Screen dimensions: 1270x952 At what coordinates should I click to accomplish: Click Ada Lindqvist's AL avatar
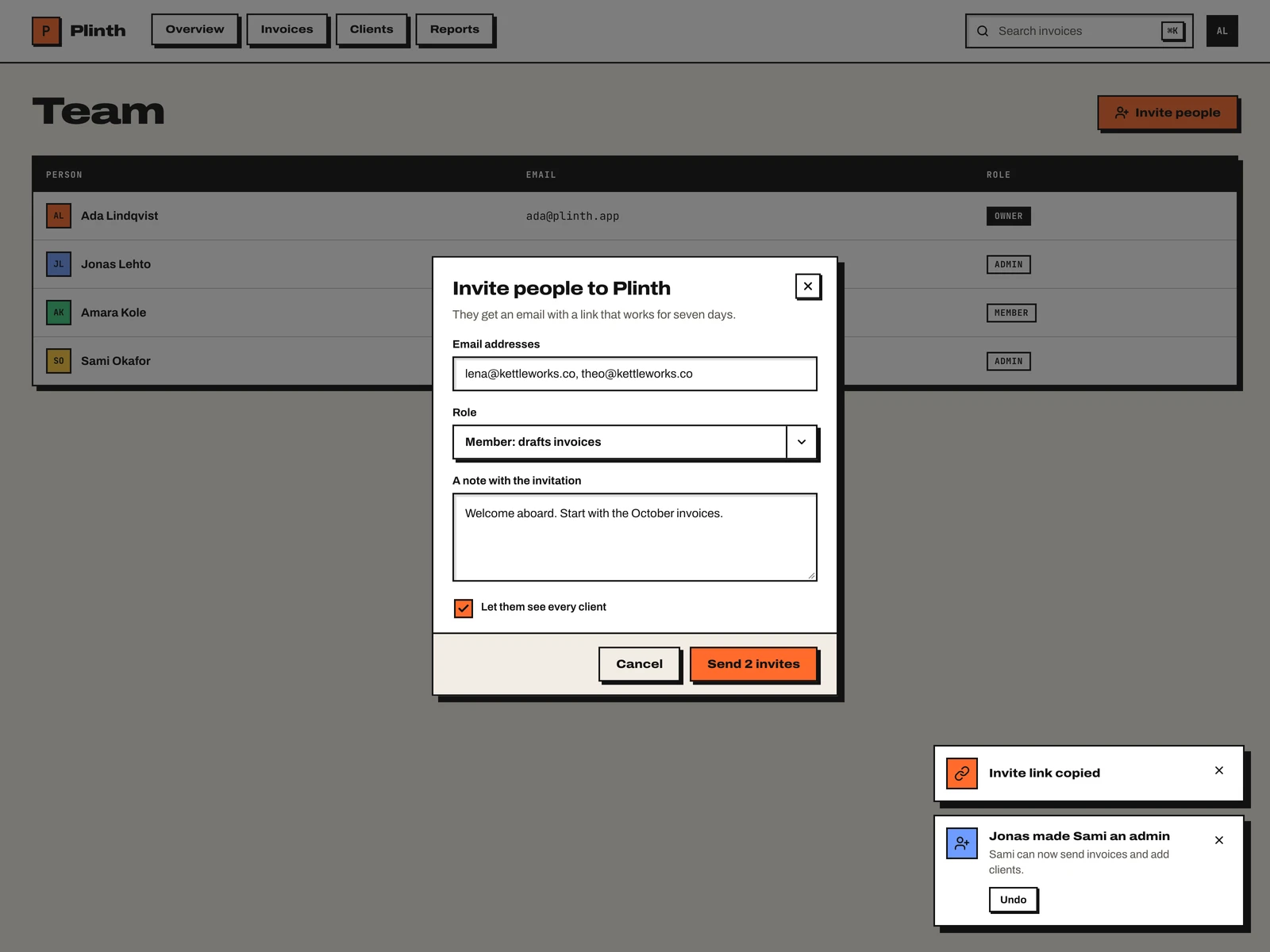[x=59, y=216]
